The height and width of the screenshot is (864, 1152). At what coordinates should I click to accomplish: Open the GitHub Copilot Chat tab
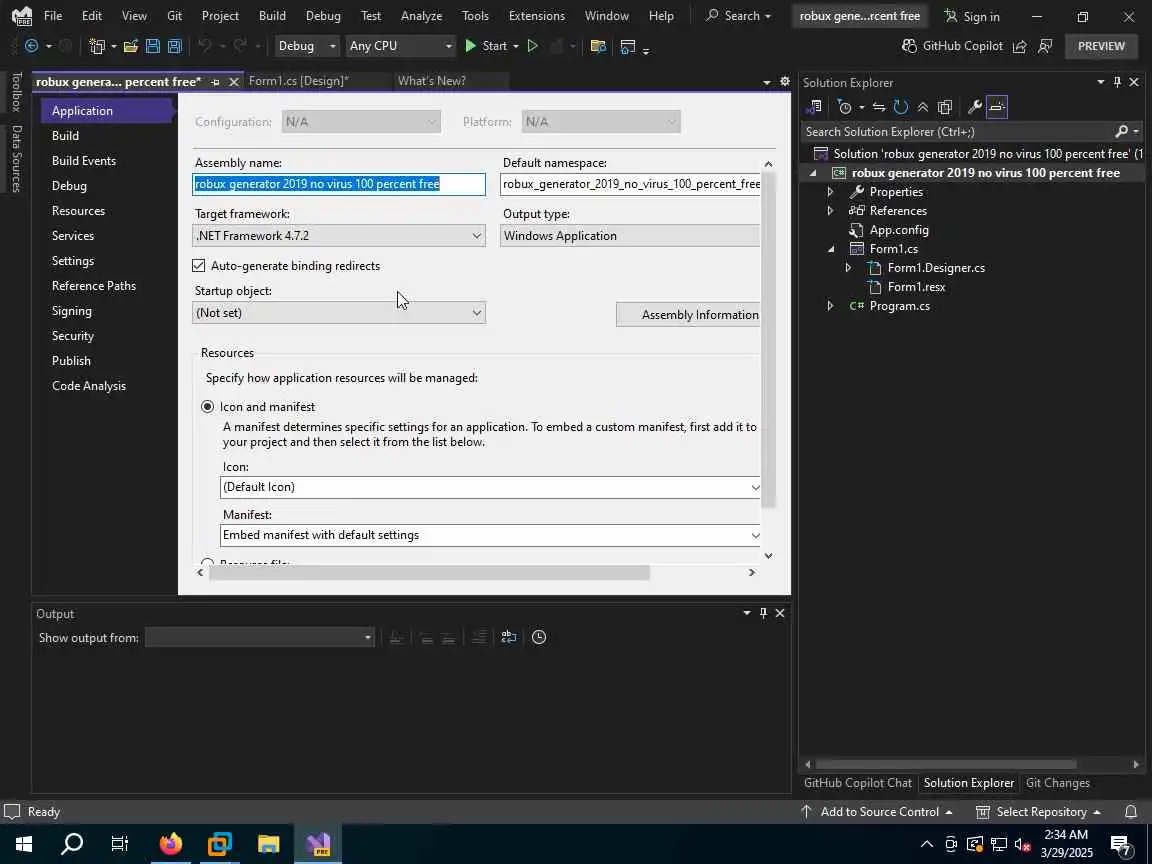pyautogui.click(x=857, y=782)
